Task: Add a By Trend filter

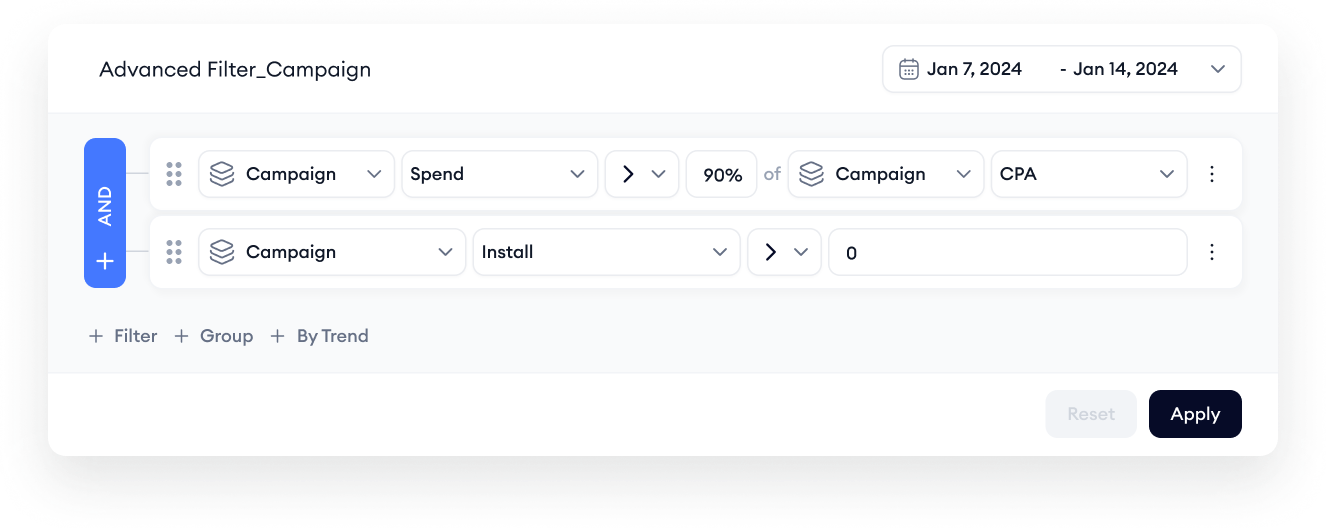Action: (319, 336)
